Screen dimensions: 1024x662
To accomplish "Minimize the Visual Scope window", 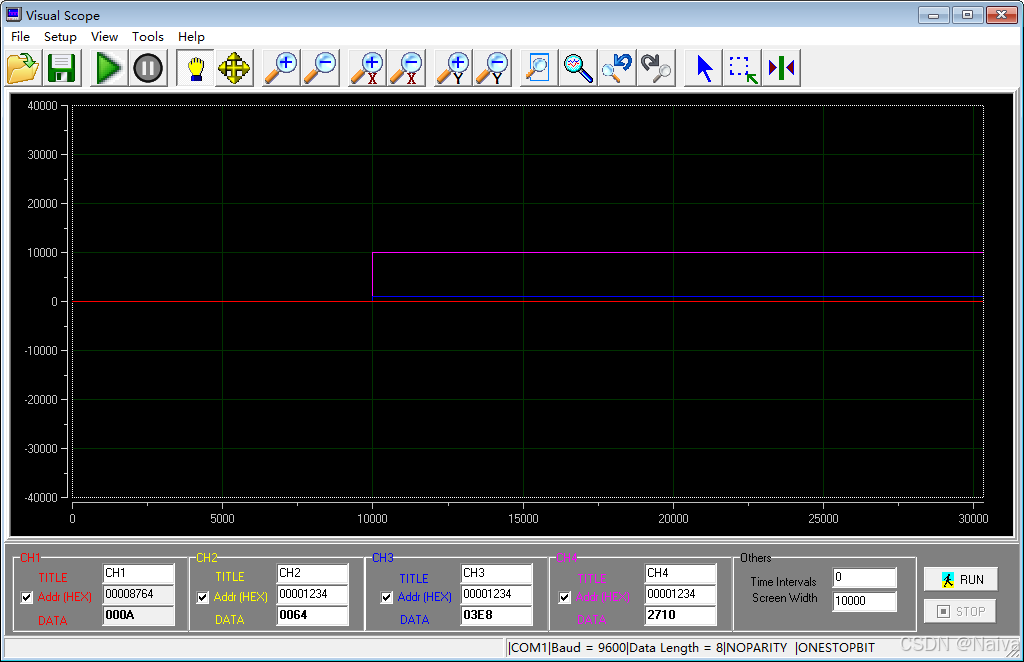I will click(x=934, y=14).
